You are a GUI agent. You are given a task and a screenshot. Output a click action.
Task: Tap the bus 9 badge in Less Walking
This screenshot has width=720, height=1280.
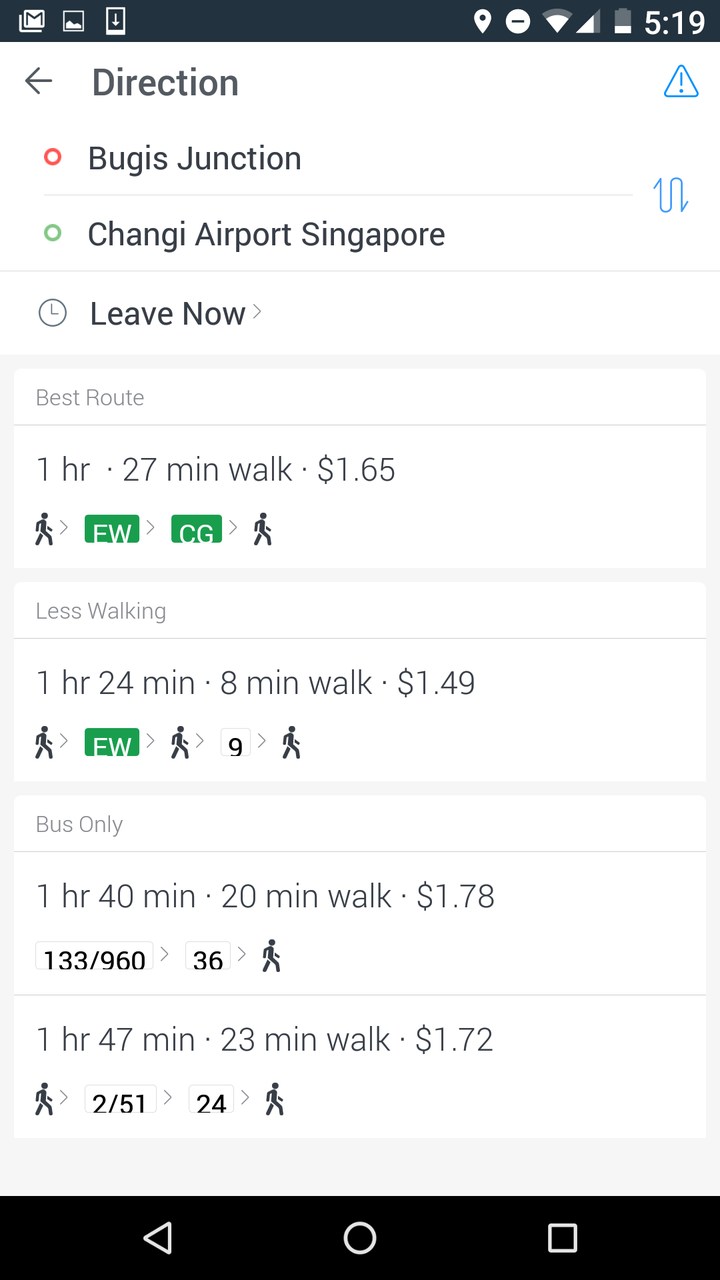tap(235, 744)
